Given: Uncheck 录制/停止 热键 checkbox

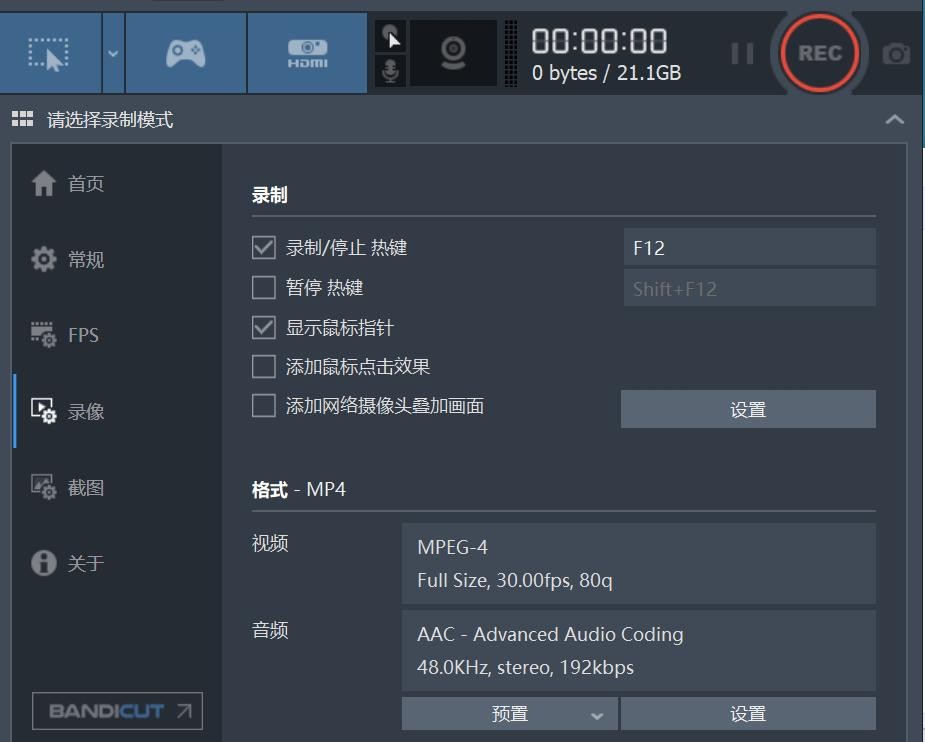Looking at the screenshot, I should [x=264, y=248].
